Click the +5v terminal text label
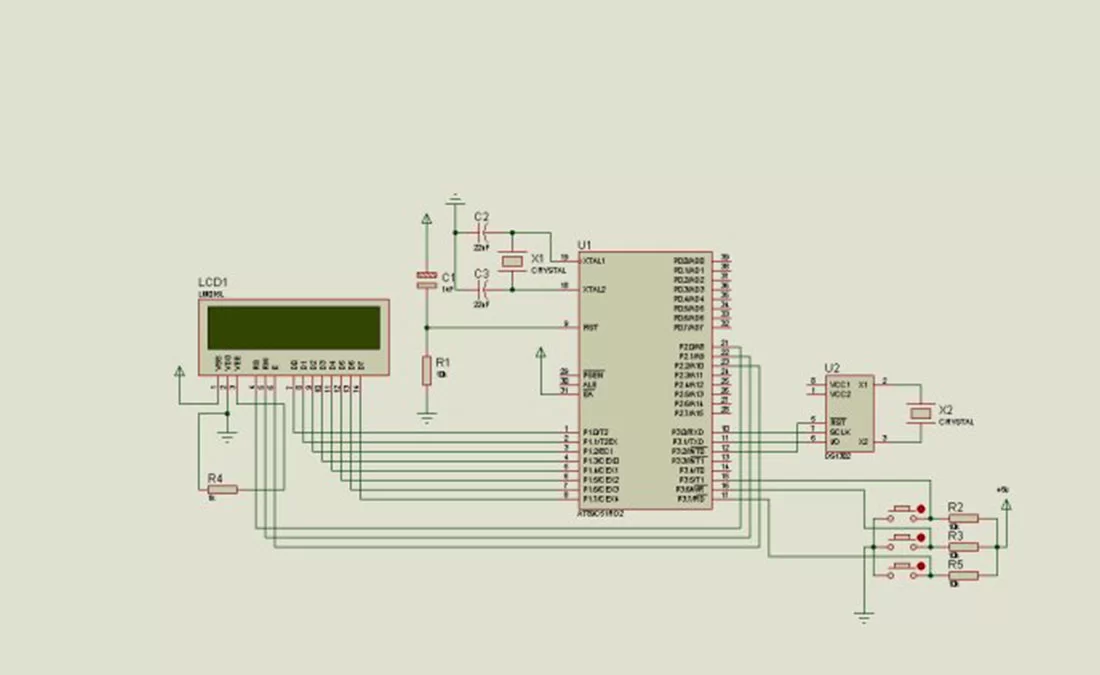This screenshot has width=1100, height=675. (1002, 490)
